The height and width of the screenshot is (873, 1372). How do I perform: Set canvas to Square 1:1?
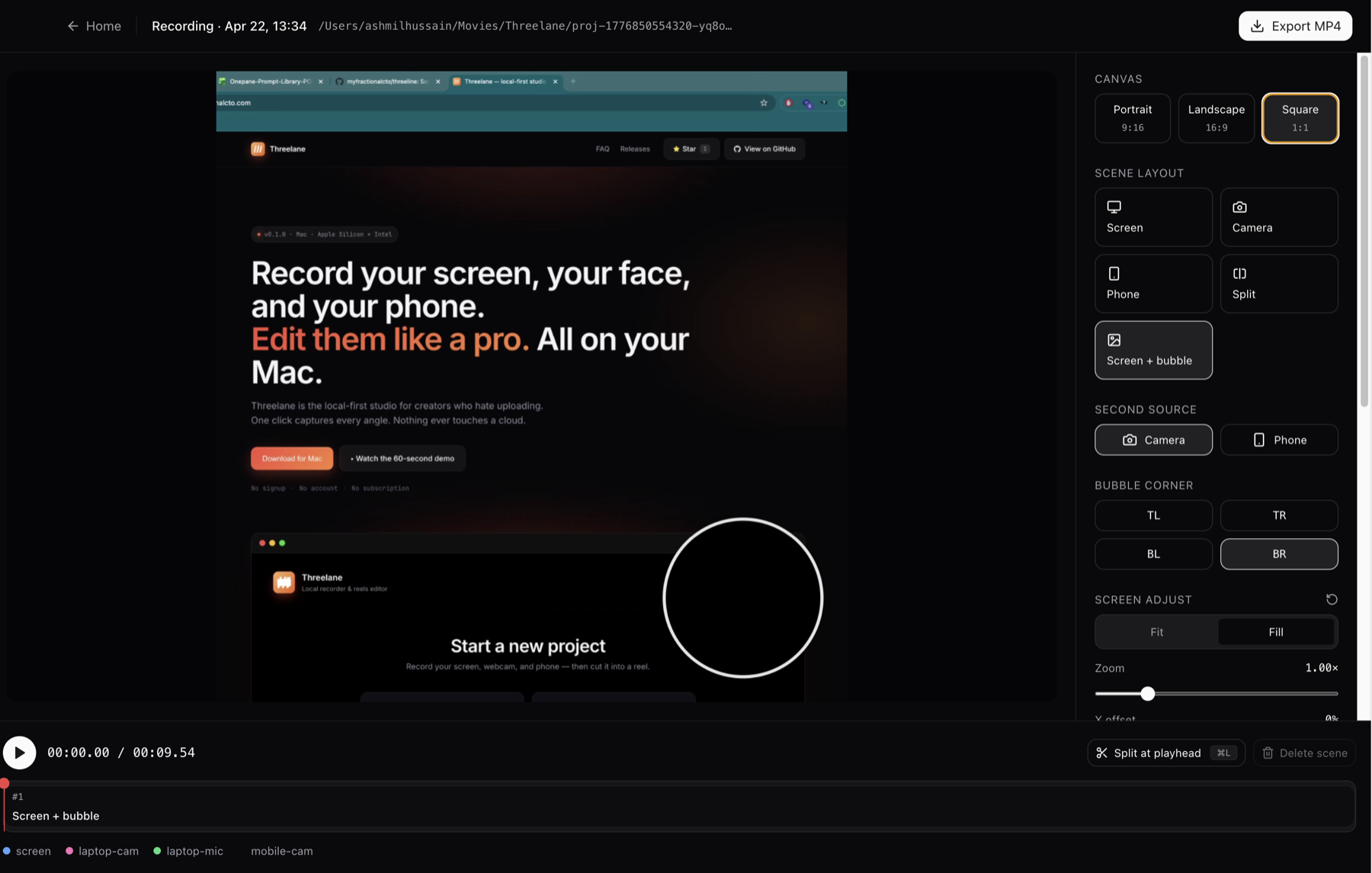pos(1300,118)
